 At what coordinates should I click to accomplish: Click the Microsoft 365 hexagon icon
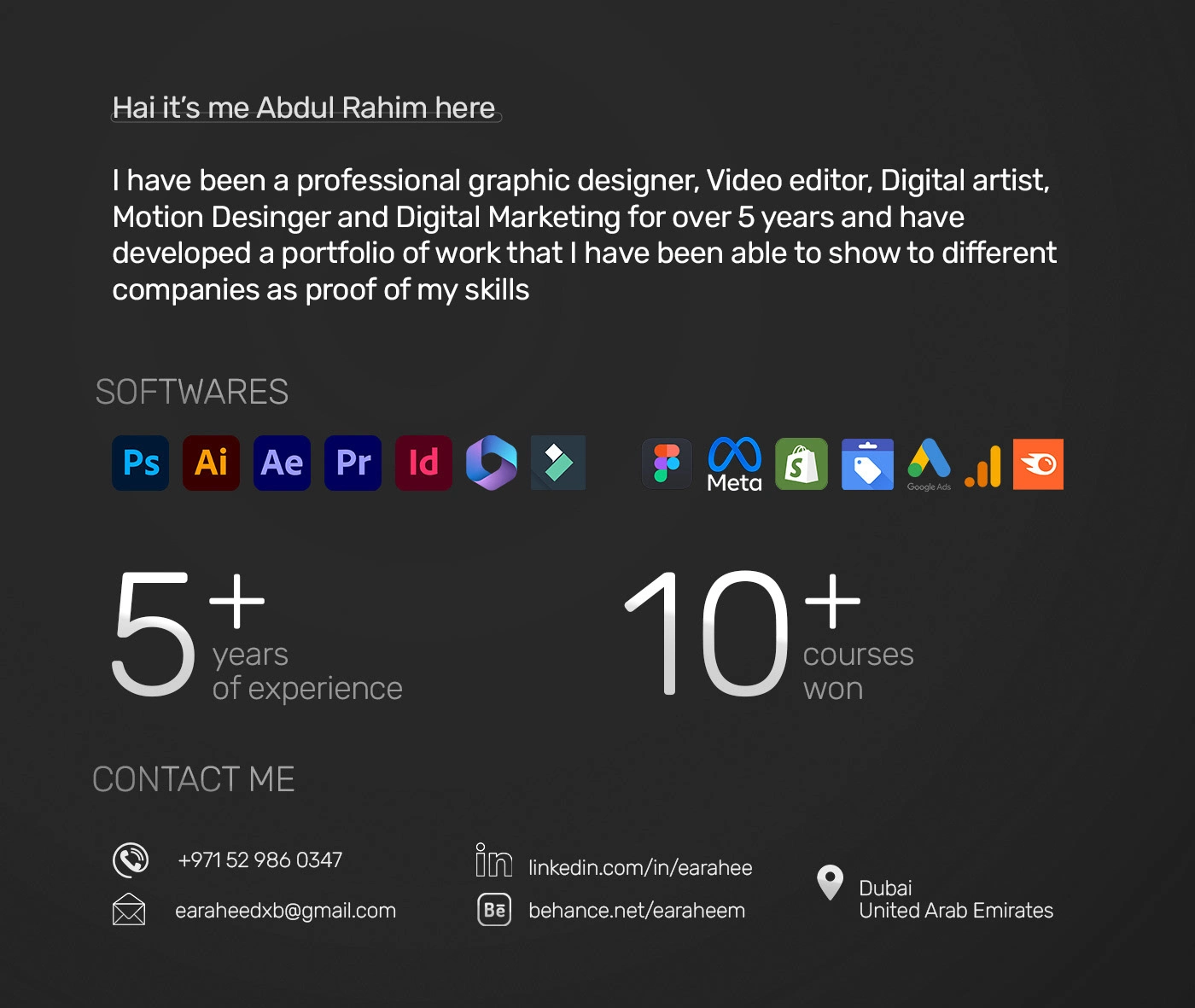[x=492, y=463]
